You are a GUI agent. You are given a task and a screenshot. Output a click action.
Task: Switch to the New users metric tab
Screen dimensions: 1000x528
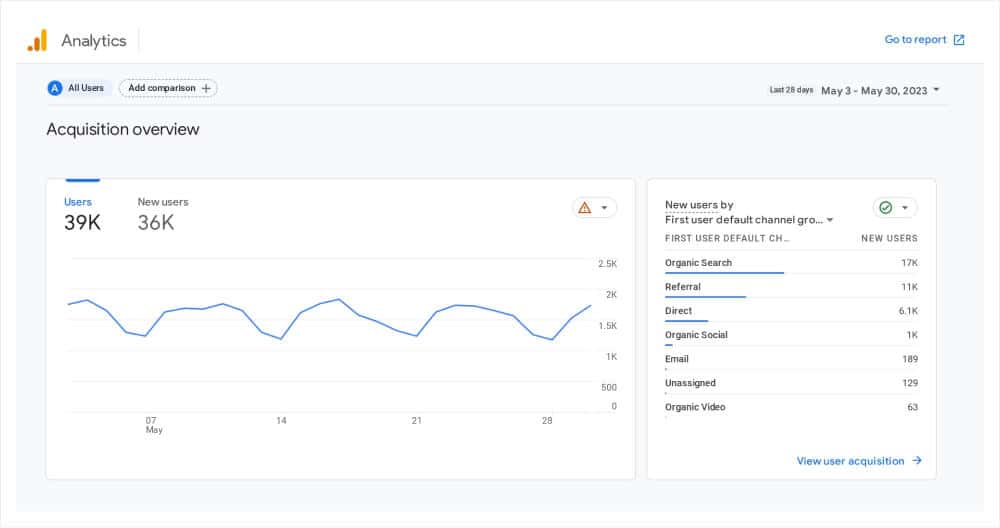coord(162,213)
